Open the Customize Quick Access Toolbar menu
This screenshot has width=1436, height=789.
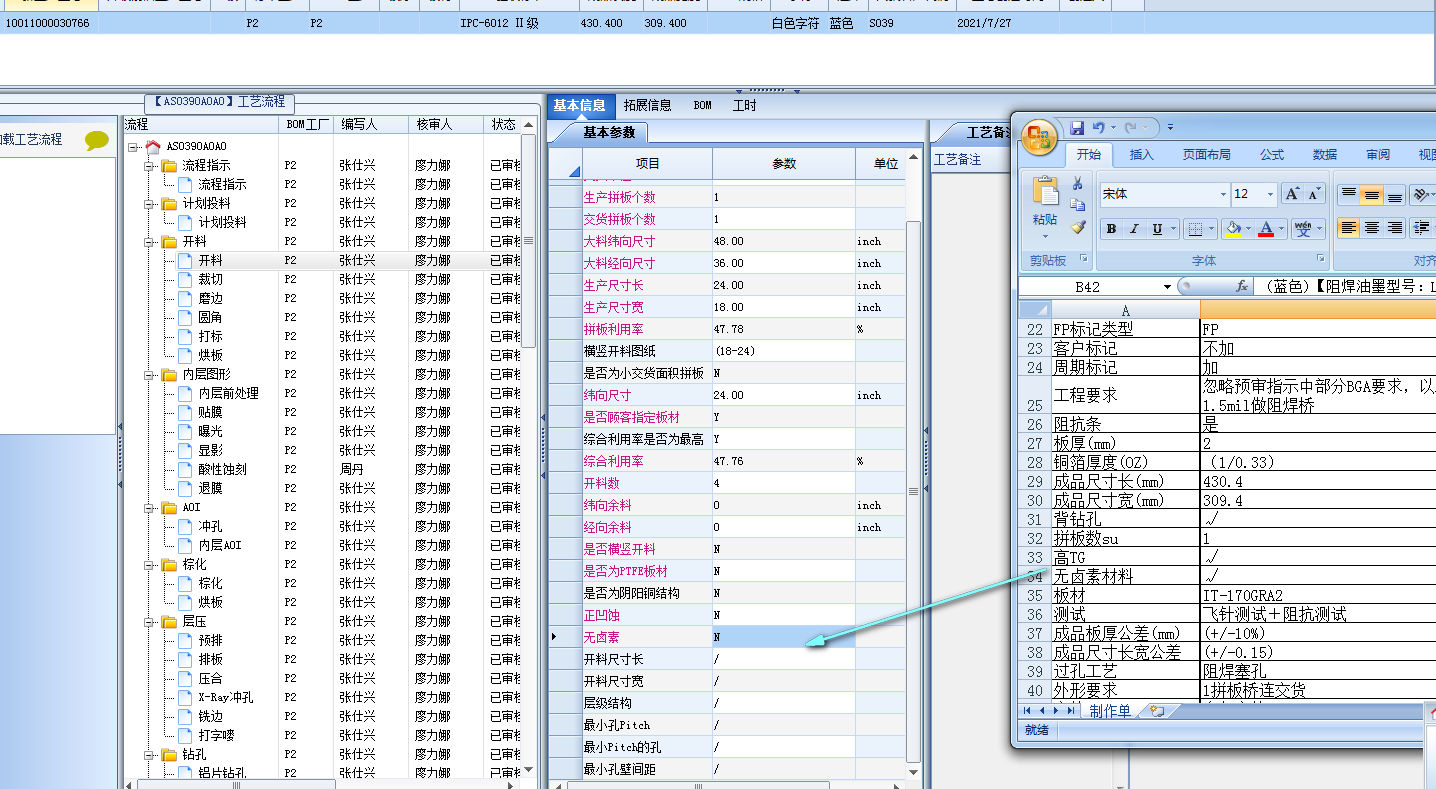tap(1170, 128)
